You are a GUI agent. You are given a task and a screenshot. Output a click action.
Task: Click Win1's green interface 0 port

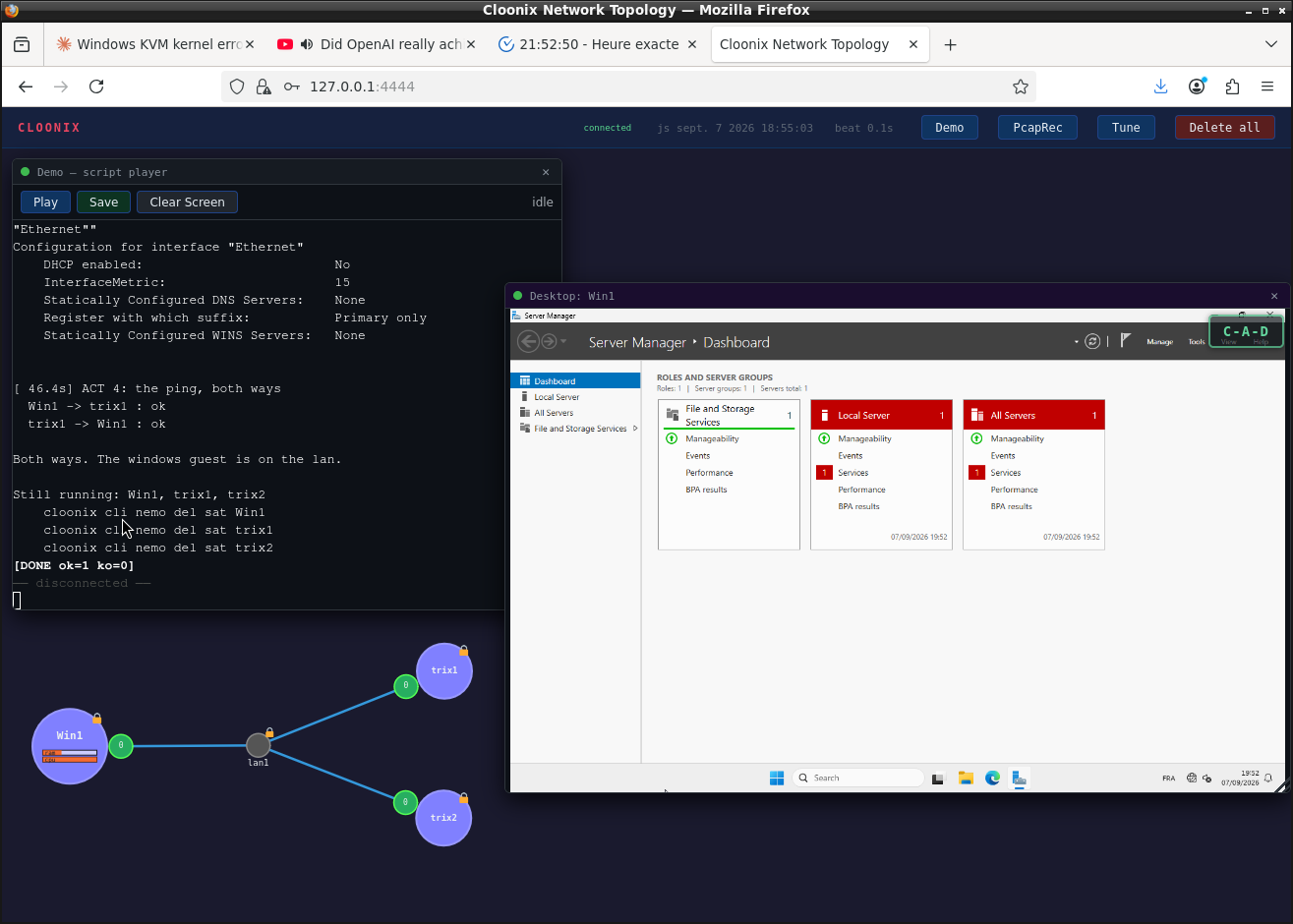tap(121, 746)
